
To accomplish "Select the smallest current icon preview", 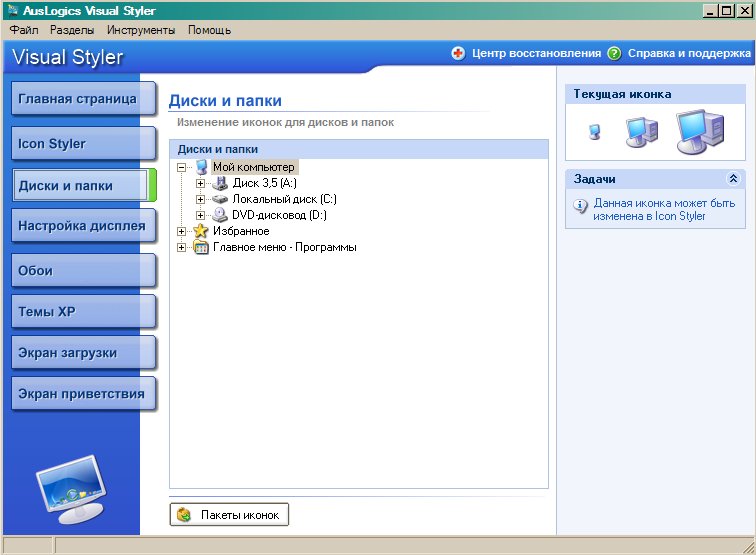I will coord(595,131).
